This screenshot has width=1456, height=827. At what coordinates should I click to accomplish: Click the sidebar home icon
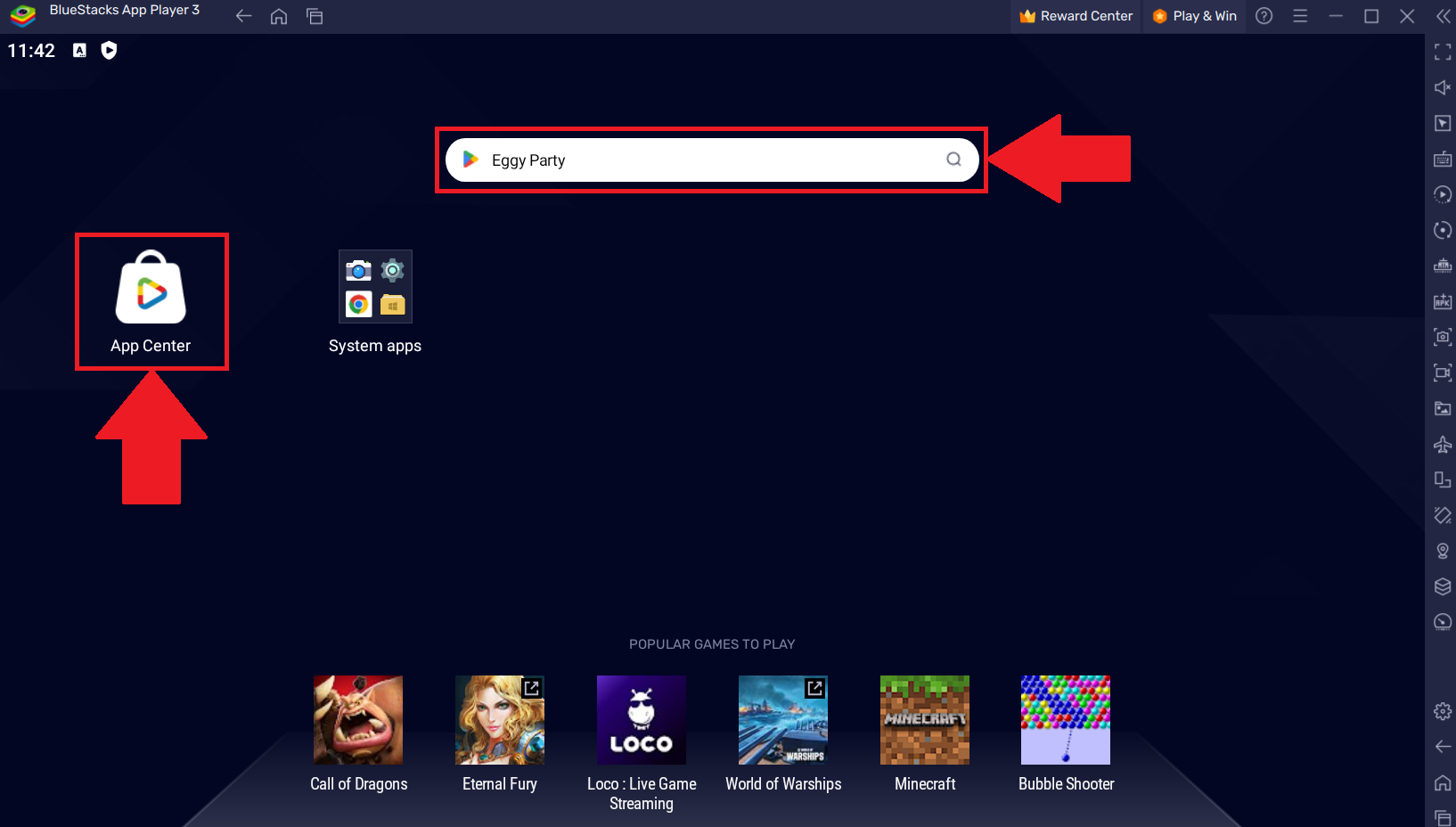[x=1443, y=782]
